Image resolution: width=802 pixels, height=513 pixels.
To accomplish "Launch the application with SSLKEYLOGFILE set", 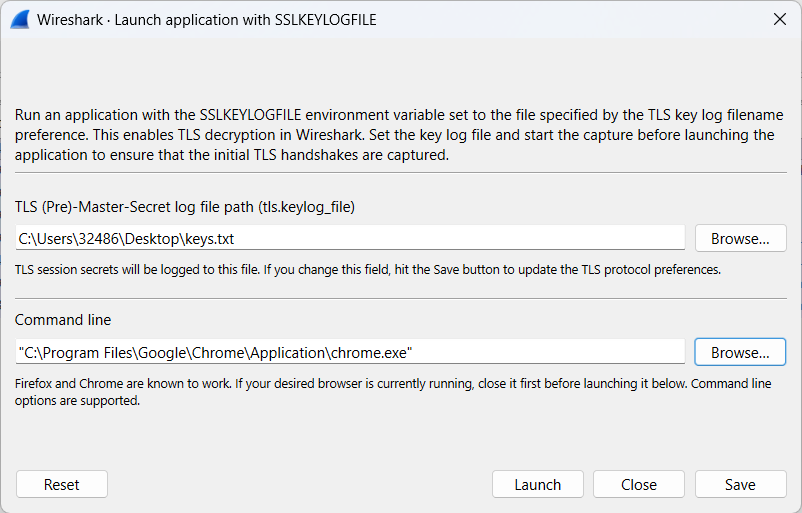I will 537,484.
